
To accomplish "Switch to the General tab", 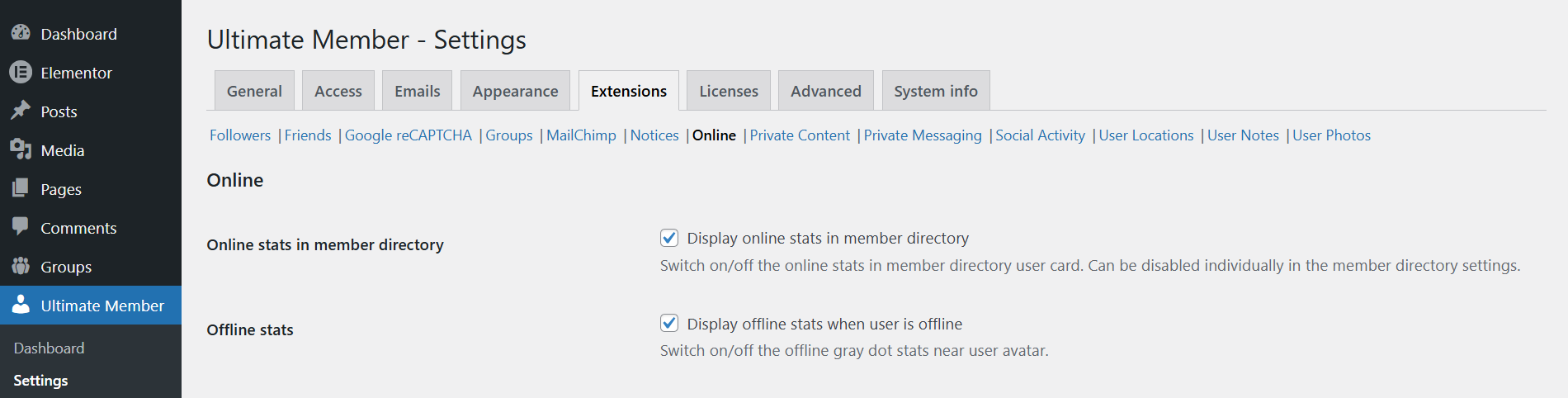I will pos(254,91).
